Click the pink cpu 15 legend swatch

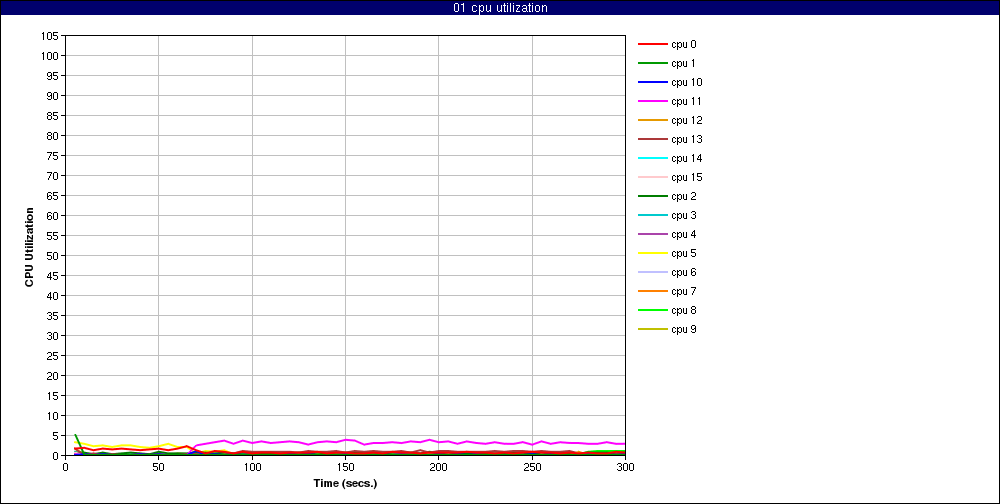652,178
